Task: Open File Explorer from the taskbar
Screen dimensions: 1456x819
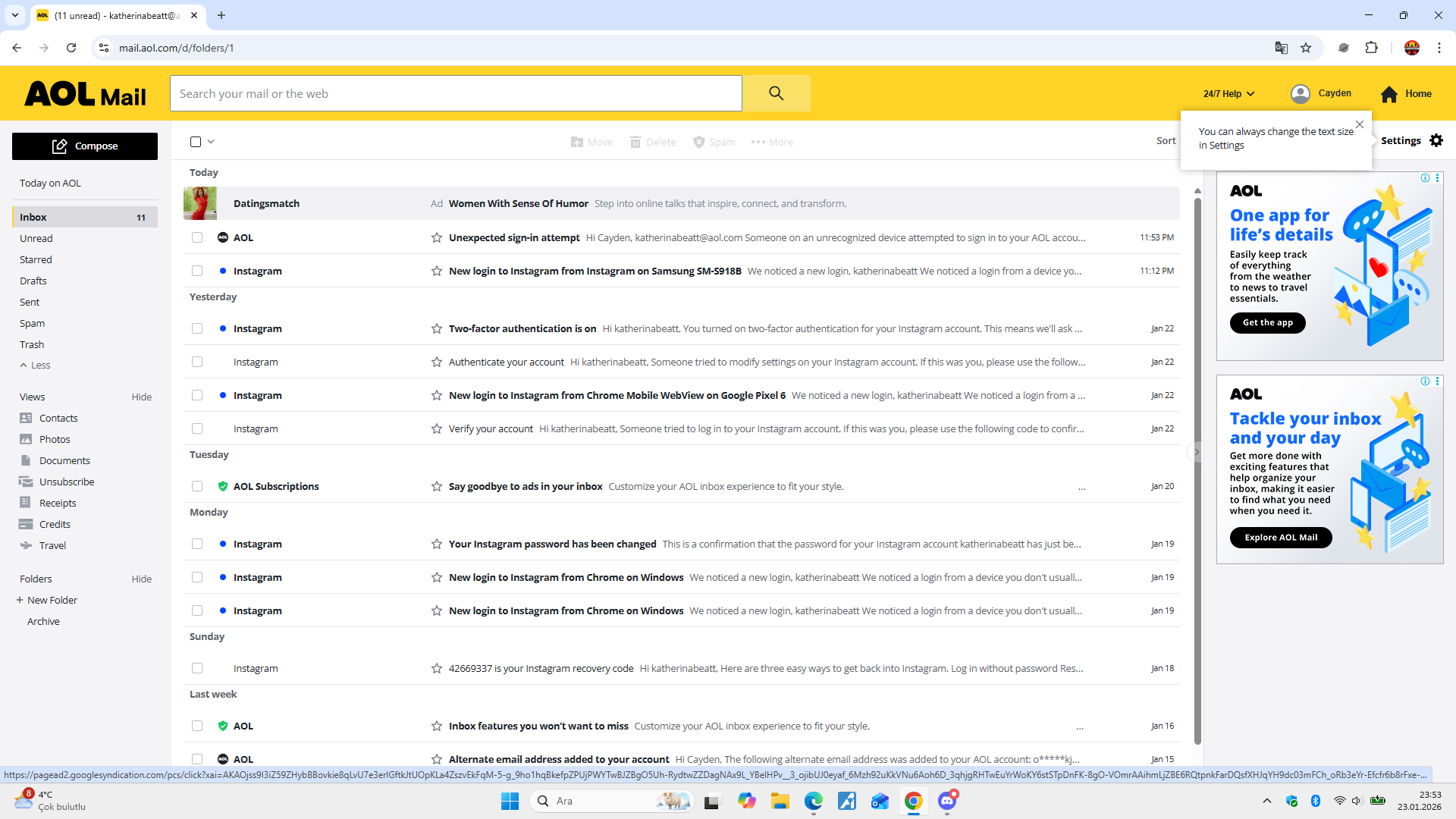Action: 780,801
